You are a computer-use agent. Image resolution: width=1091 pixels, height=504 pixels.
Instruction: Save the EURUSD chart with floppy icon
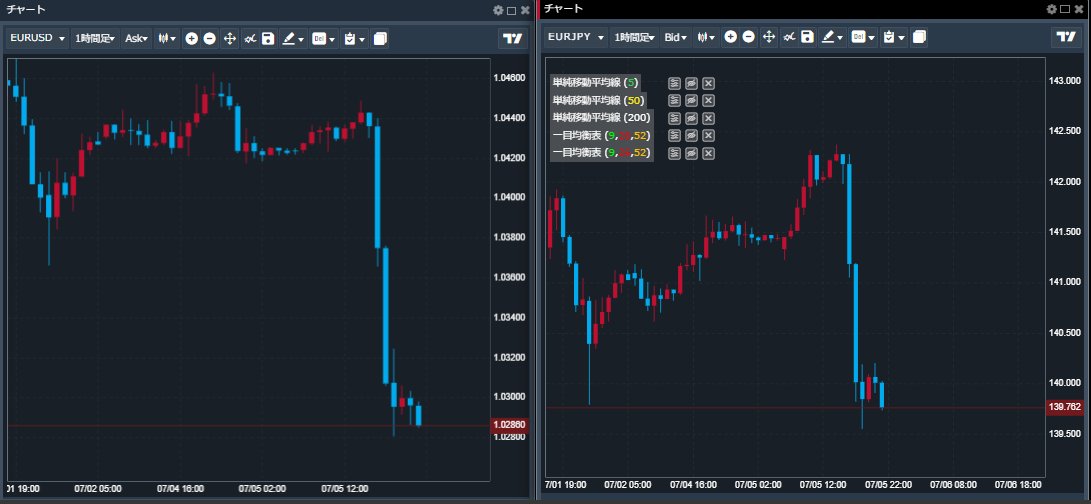tap(268, 39)
